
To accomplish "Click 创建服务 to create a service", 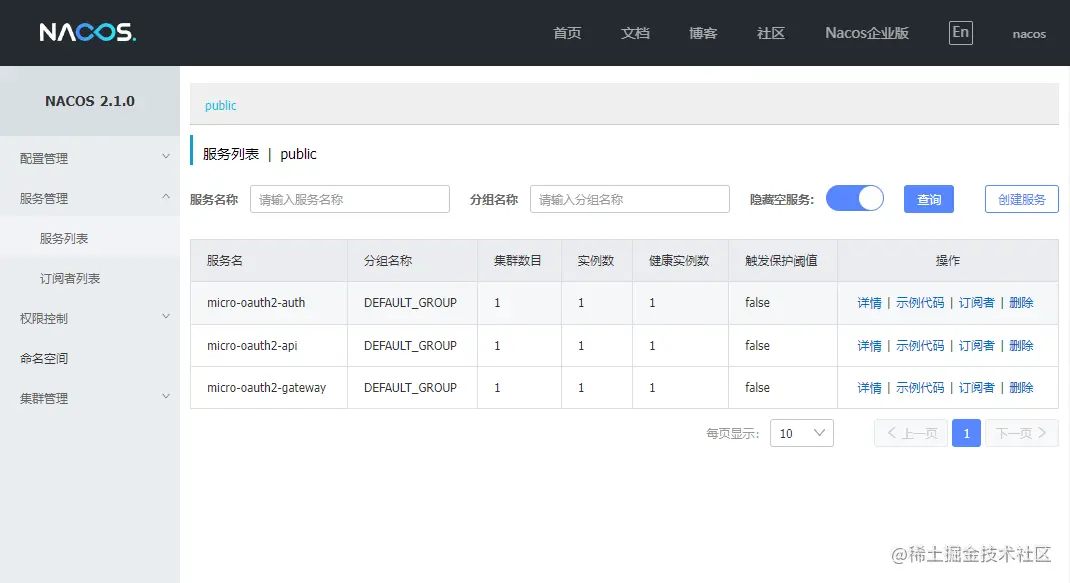I will click(x=1021, y=198).
